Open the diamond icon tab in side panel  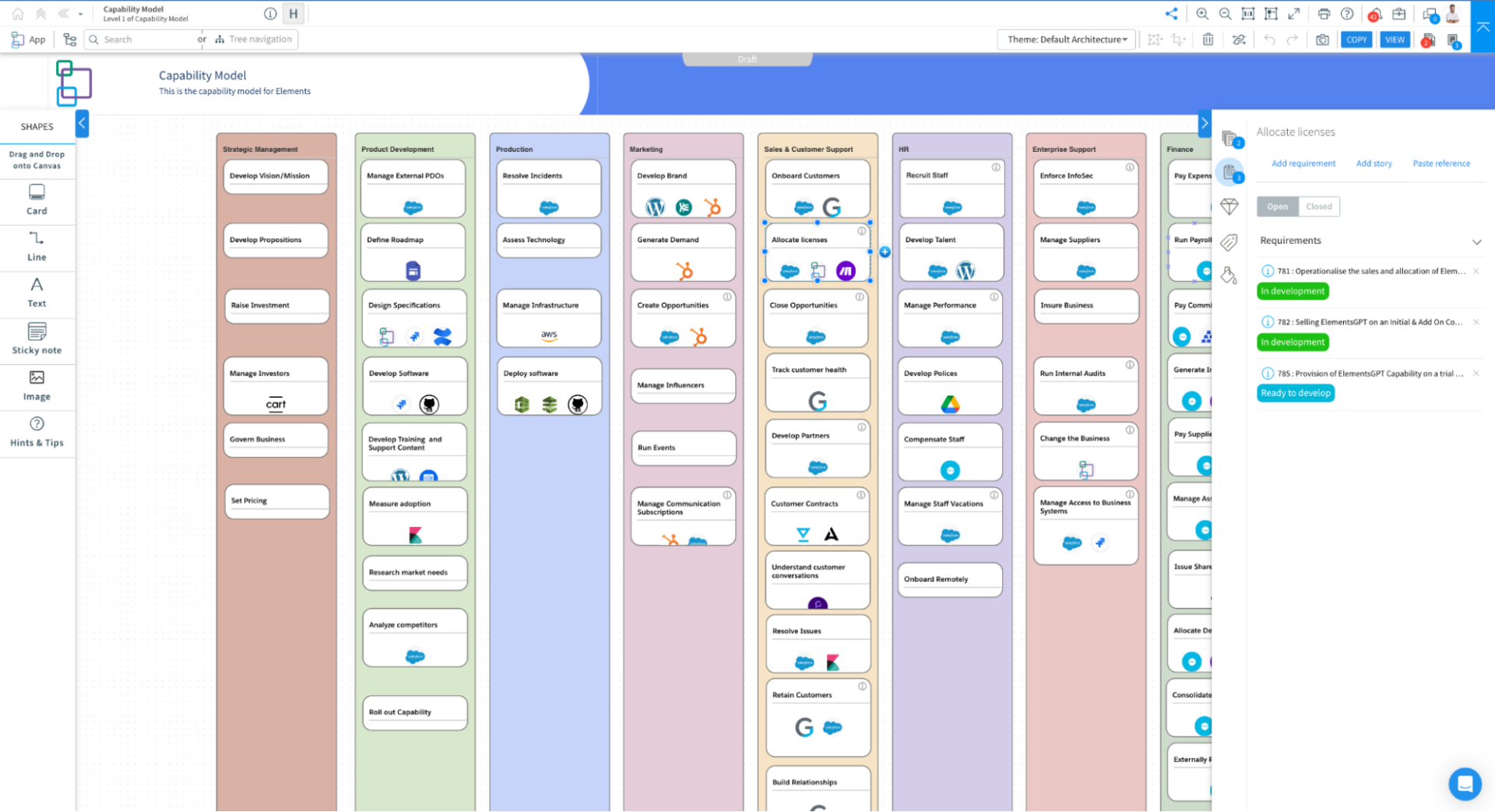(x=1229, y=206)
